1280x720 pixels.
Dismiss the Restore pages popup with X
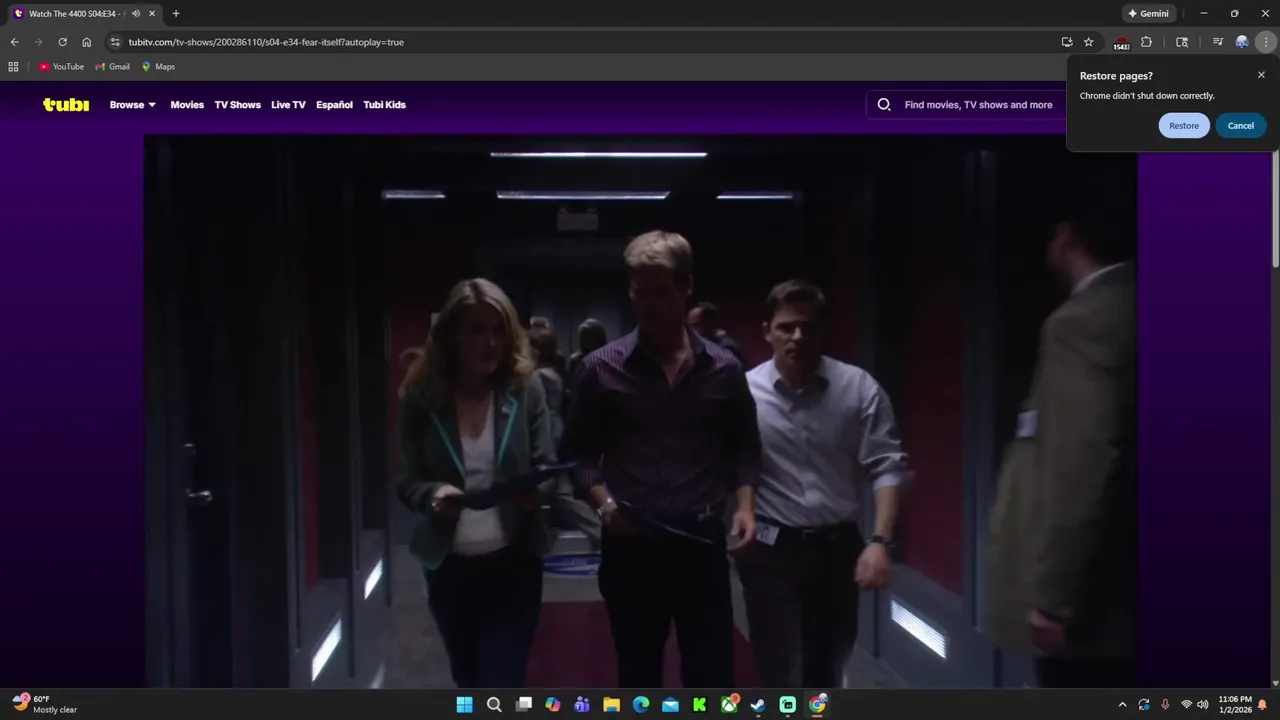[1261, 75]
